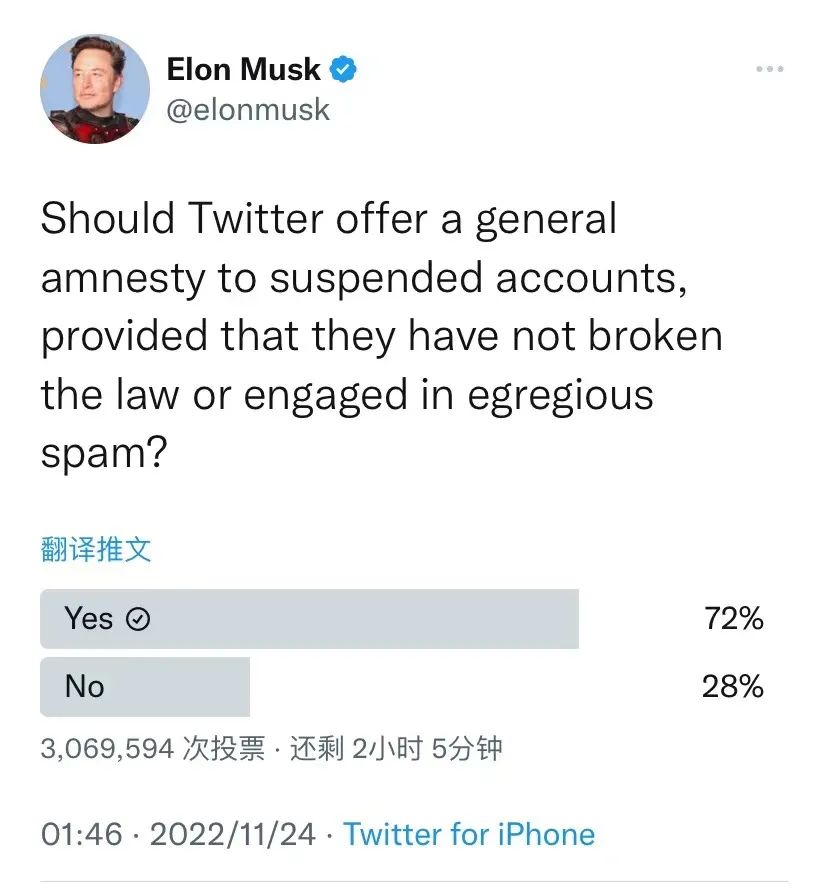Open the 01:46 timestamp link
Viewport: 828px width, 891px height.
click(81, 834)
